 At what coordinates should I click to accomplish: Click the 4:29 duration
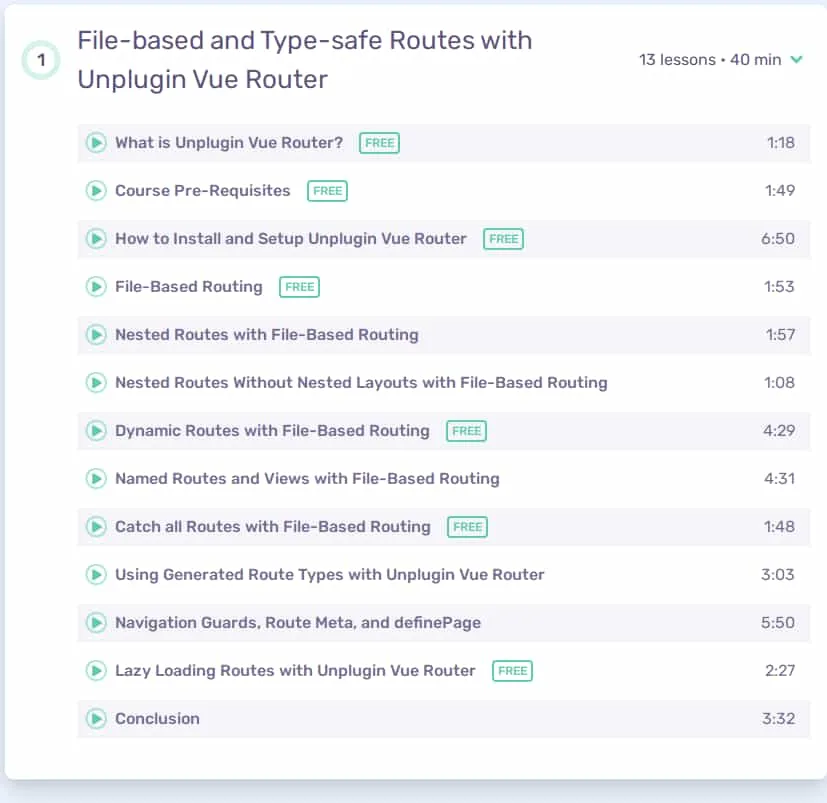pyautogui.click(x=779, y=431)
